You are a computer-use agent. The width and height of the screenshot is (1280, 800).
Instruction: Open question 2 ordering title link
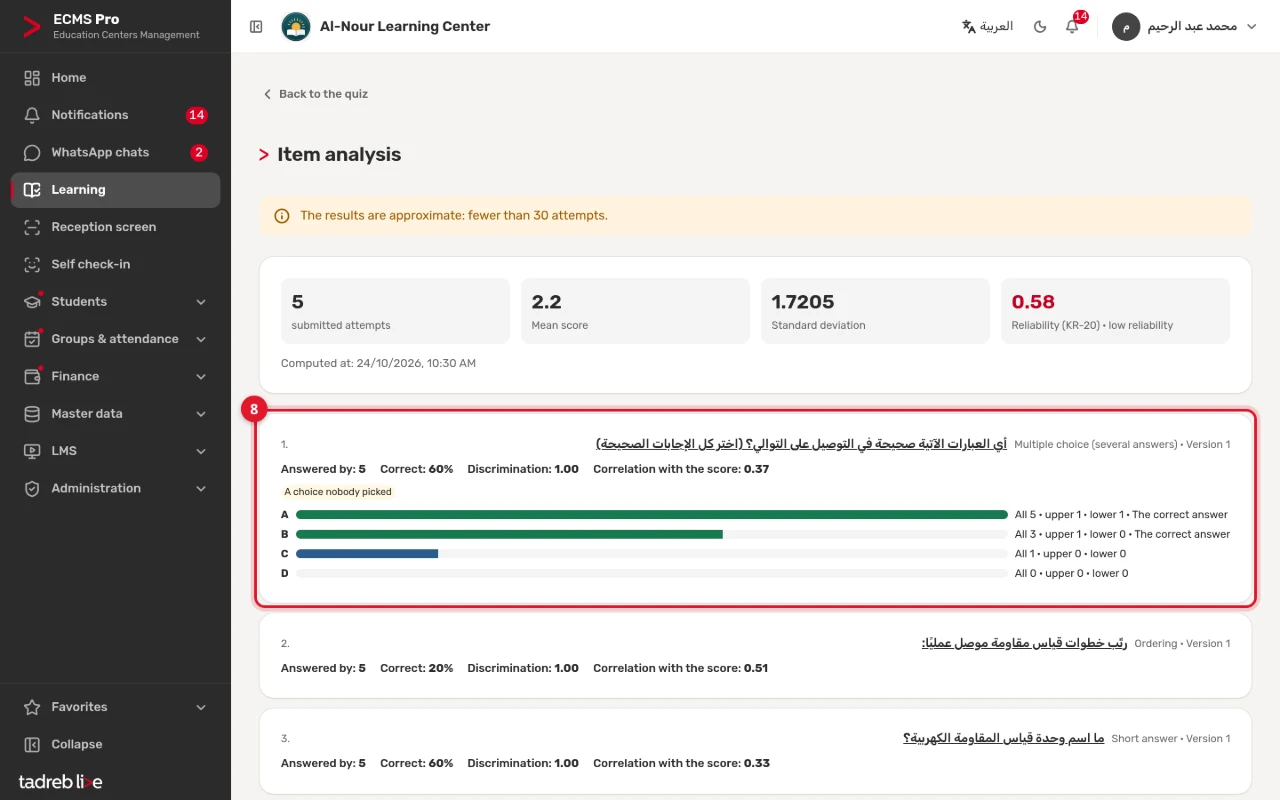pos(1024,643)
